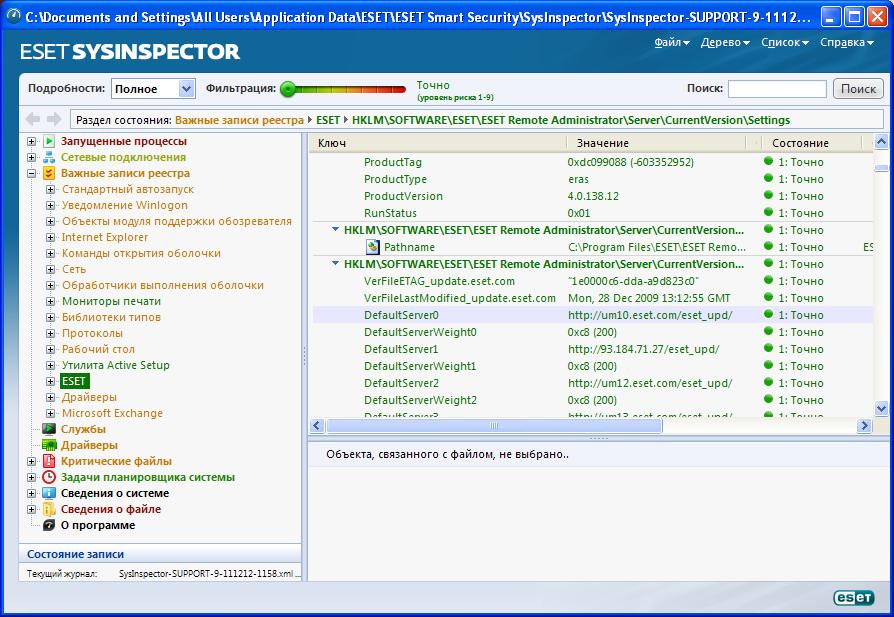Select Мониторы печати tree item
Screen dimensions: 894x617
(111, 301)
